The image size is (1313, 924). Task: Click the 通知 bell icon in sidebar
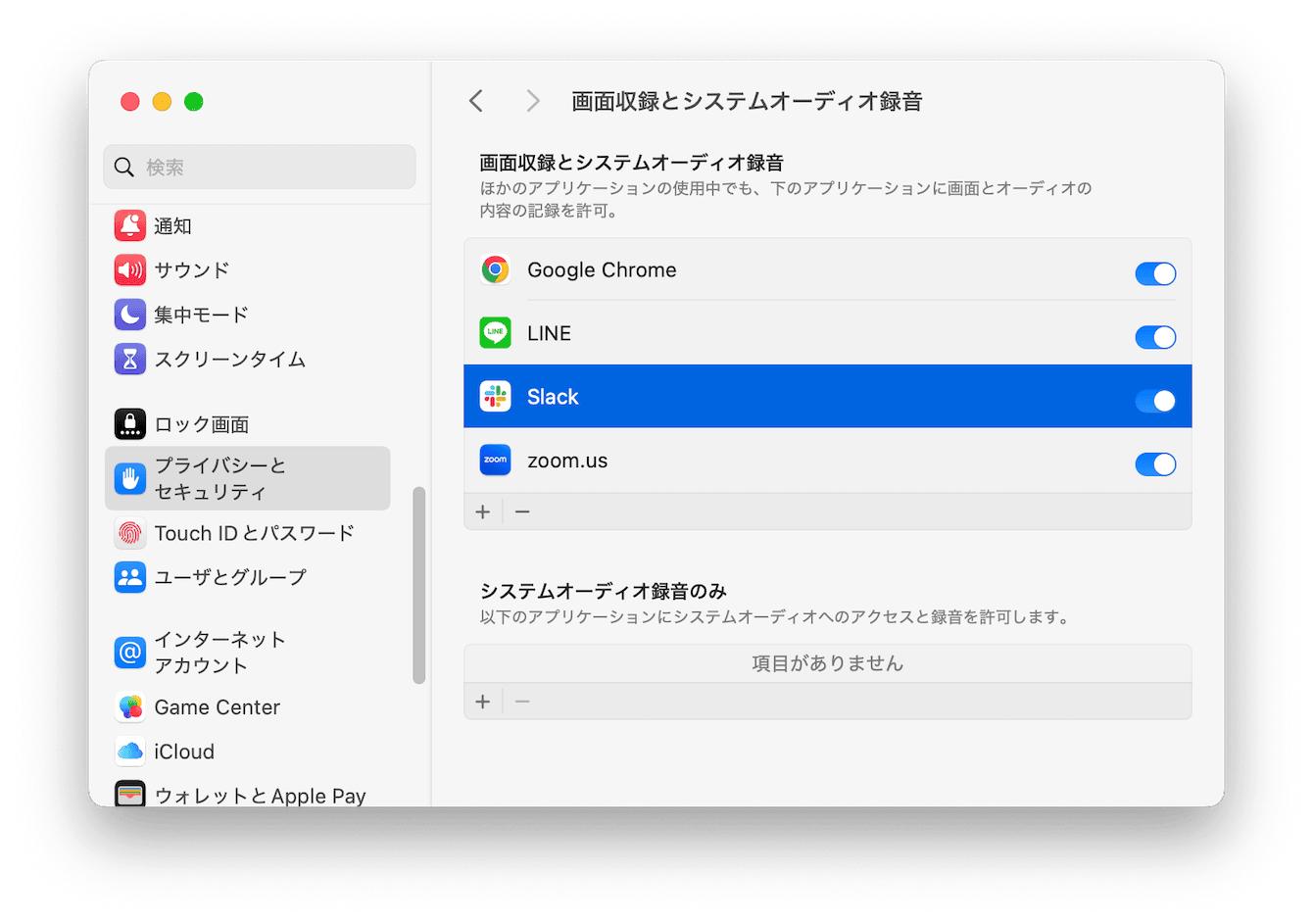coord(130,225)
